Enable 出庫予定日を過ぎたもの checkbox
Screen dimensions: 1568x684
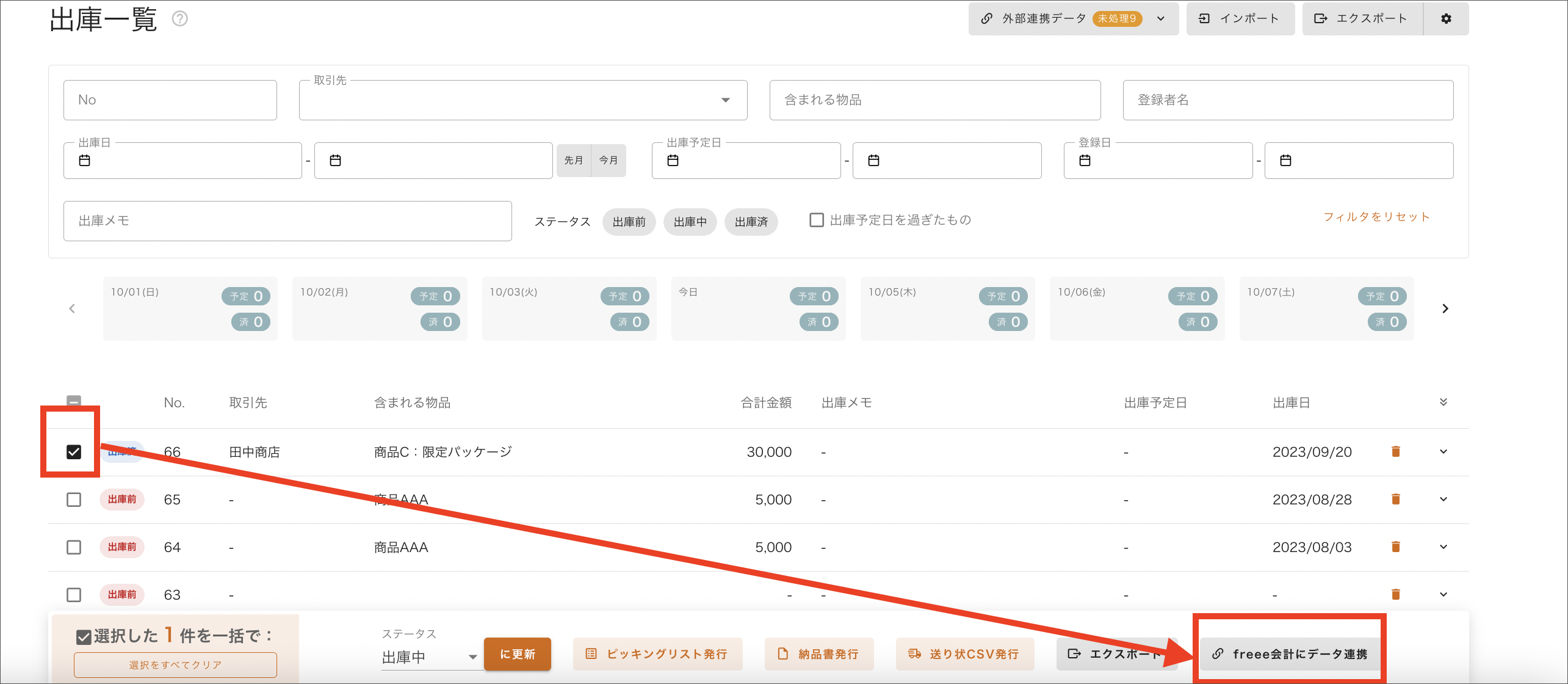817,220
